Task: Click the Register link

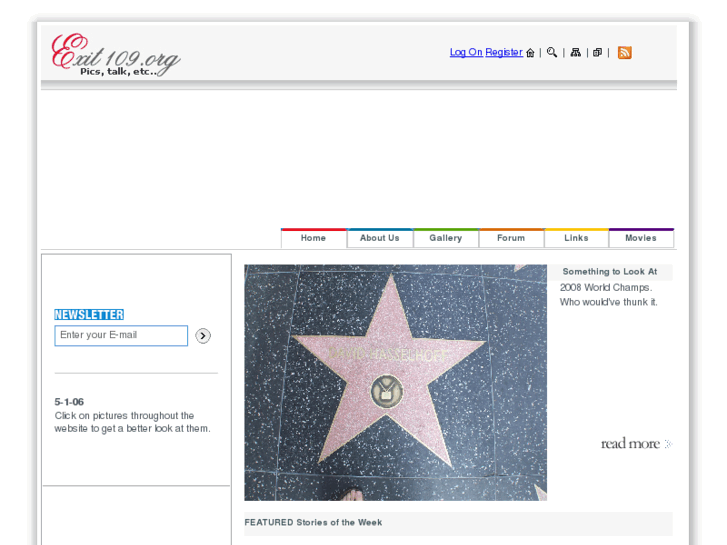Action: [x=504, y=52]
